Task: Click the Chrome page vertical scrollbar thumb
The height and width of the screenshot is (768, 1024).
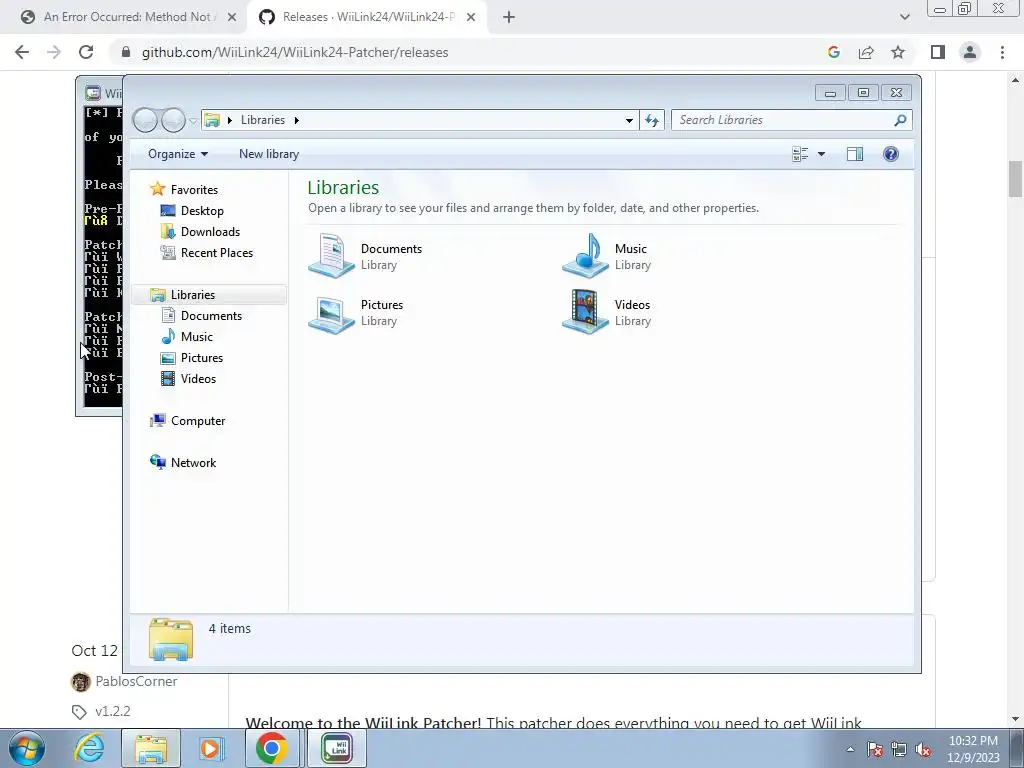Action: (1015, 178)
